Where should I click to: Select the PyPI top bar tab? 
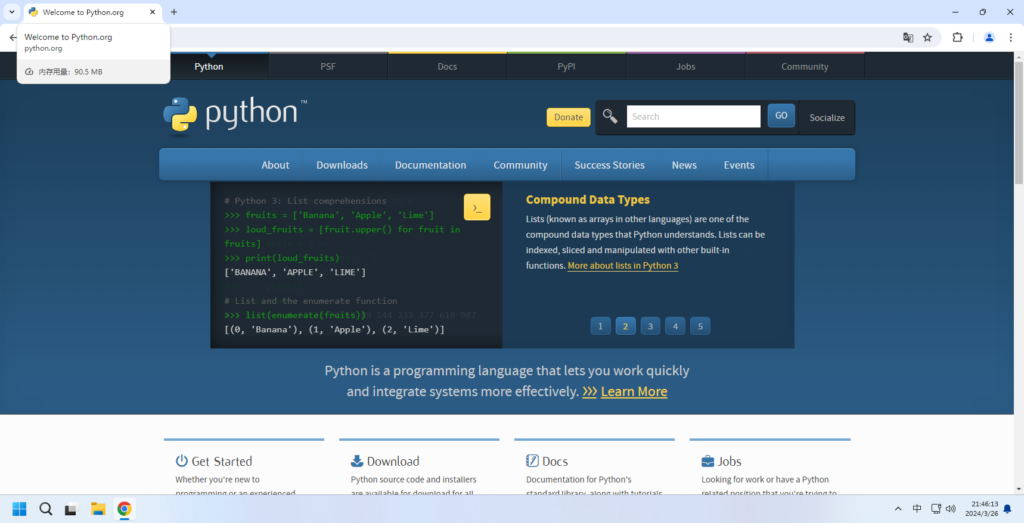pyautogui.click(x=566, y=67)
